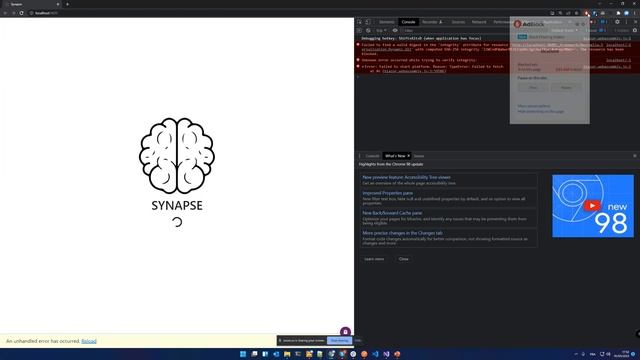Click Hide on the screen sharing bar

coord(358,340)
